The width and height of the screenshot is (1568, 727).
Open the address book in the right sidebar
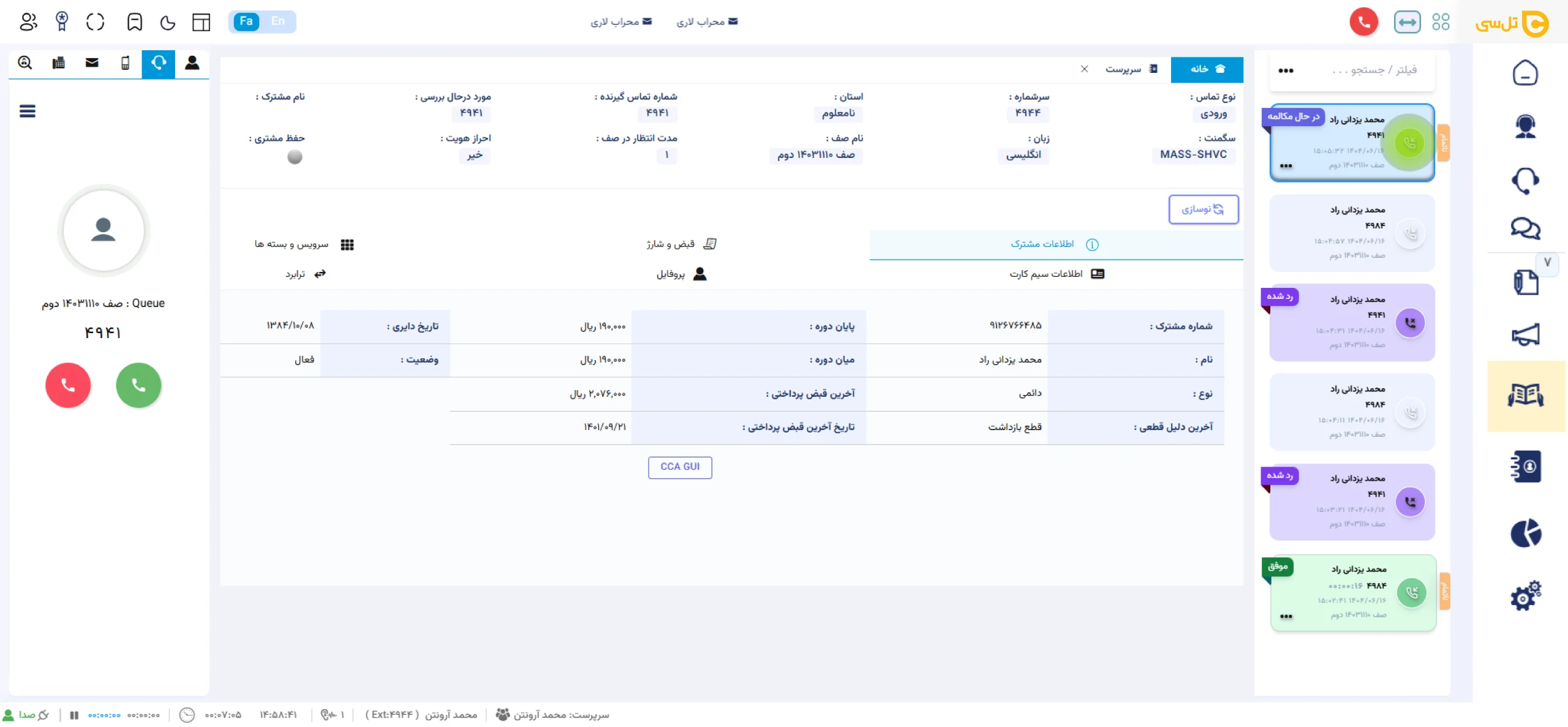1526,467
